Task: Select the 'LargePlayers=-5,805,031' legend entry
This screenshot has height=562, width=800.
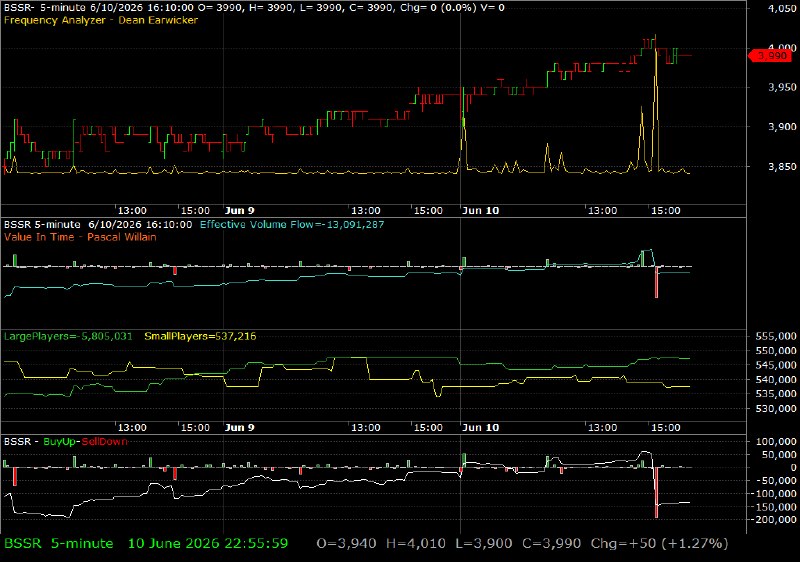Action: click(x=68, y=337)
